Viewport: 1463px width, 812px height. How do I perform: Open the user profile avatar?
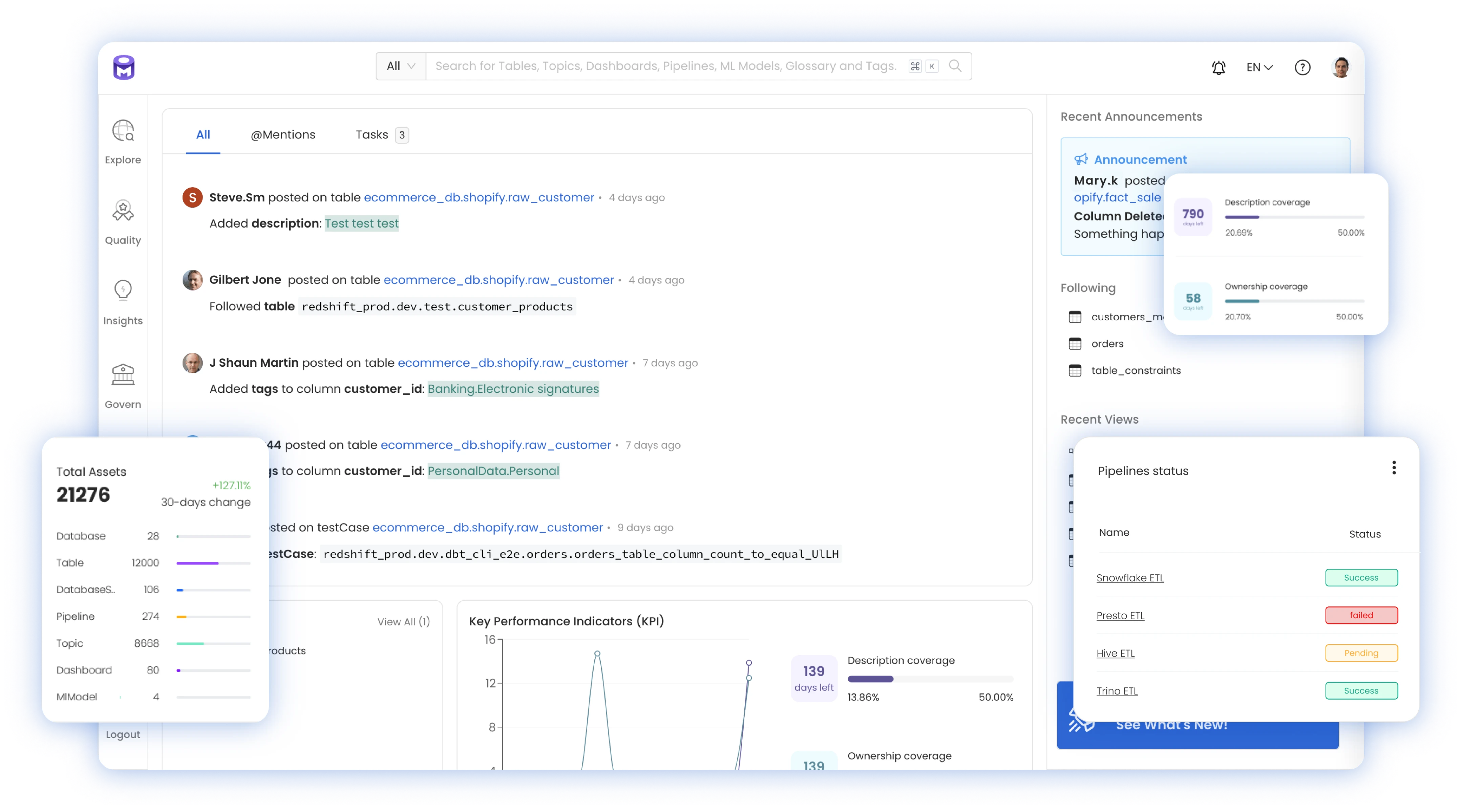coord(1341,67)
